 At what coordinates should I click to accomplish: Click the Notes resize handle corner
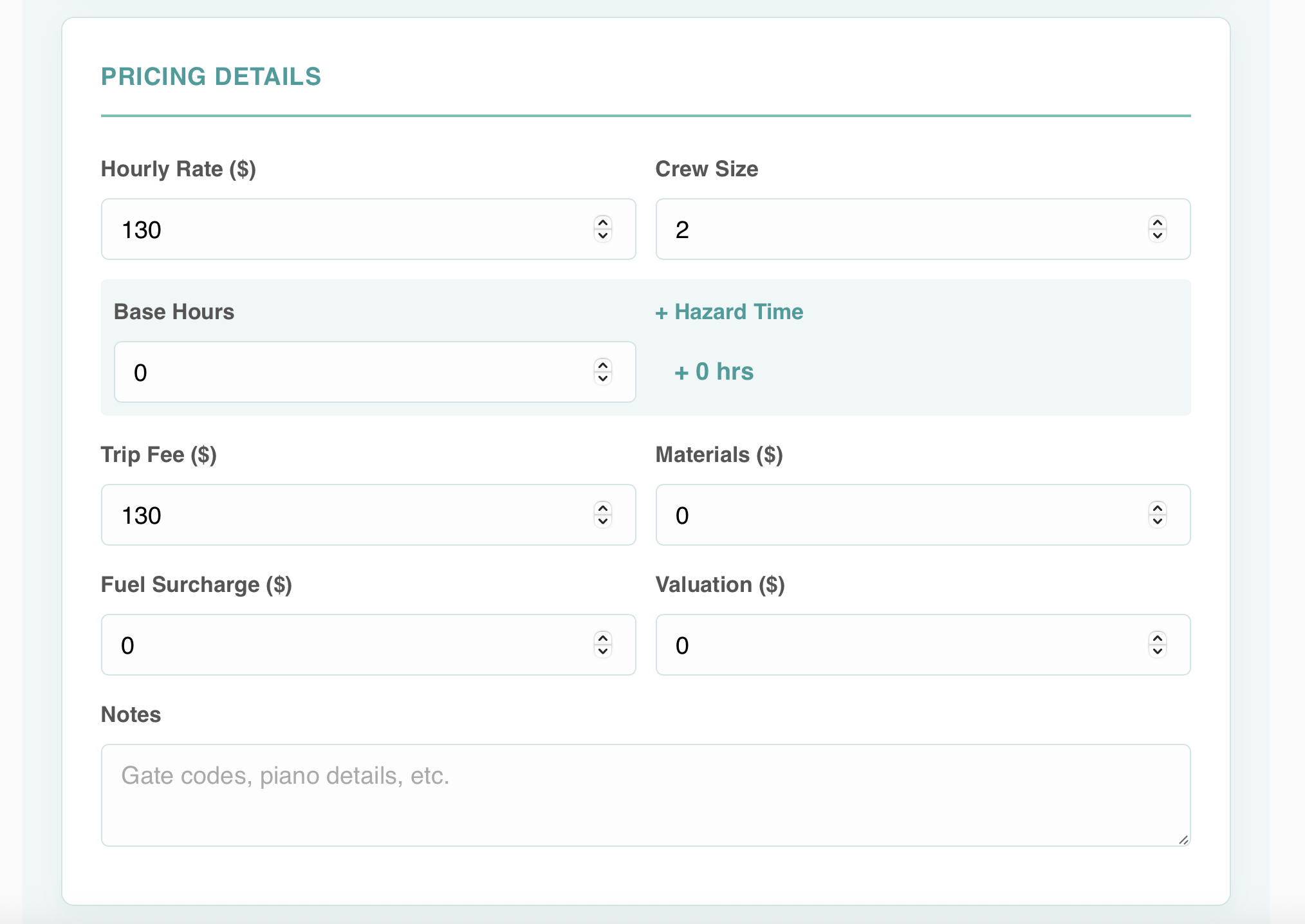1183,840
